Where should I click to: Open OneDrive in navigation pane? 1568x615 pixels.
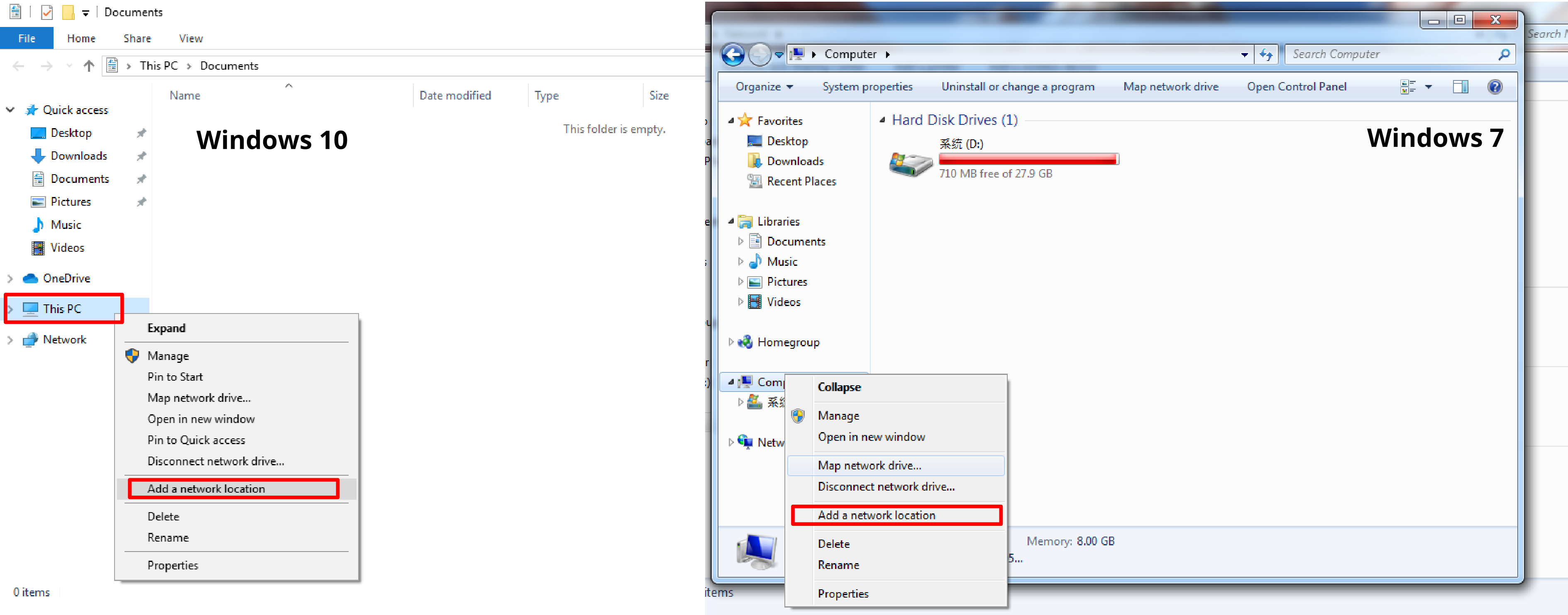[66, 278]
